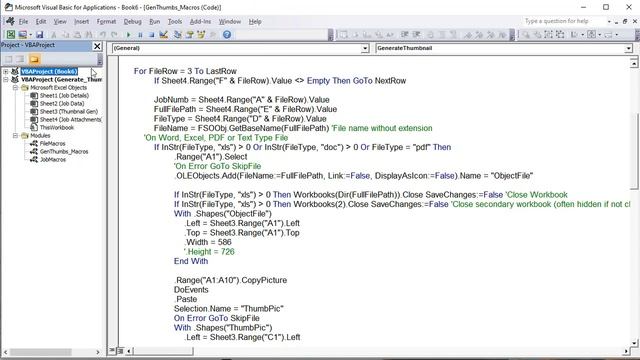640x360 pixels.
Task: Click the code window scroll down arrow
Action: [634, 343]
